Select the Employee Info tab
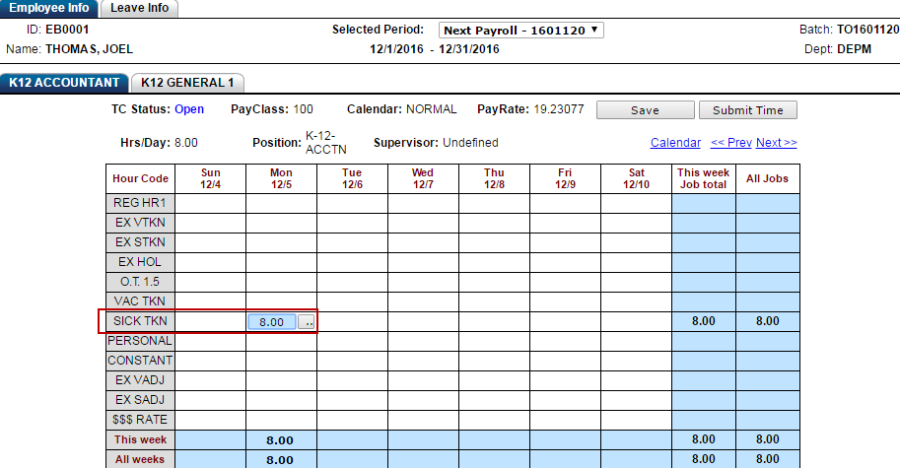Viewport: 900px width, 468px height. coord(49,8)
